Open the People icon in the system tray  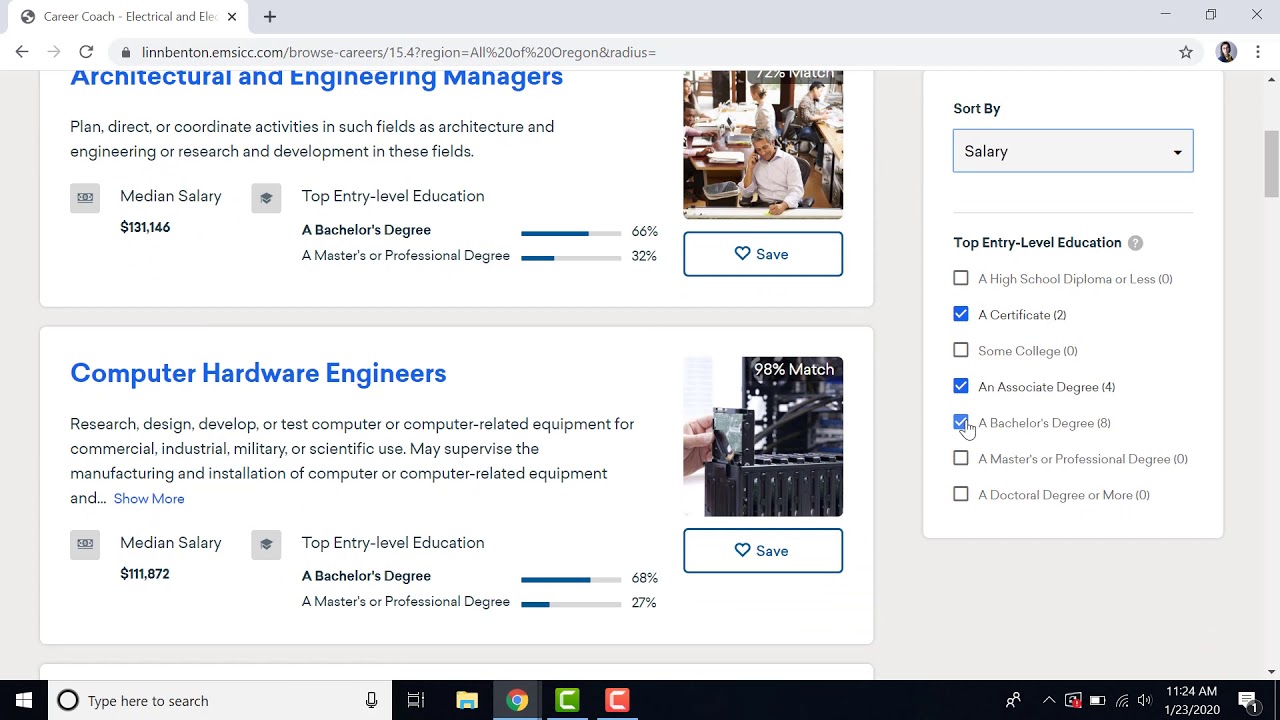(1013, 700)
